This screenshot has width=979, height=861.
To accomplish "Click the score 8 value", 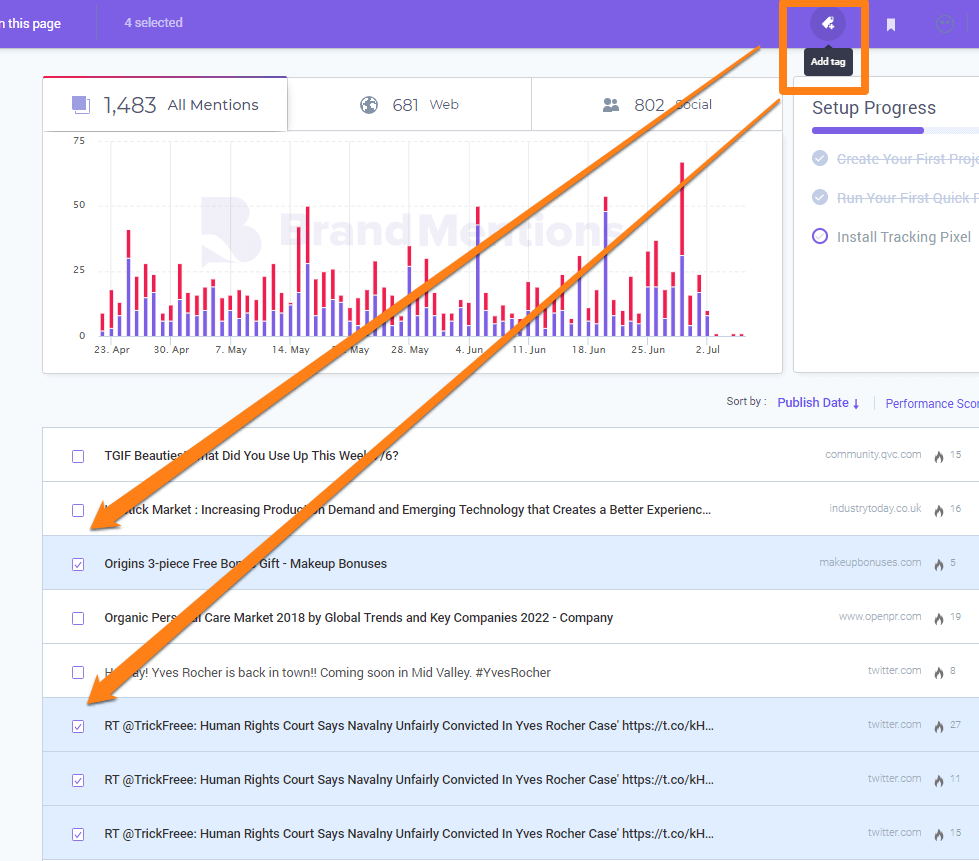I will coord(953,671).
